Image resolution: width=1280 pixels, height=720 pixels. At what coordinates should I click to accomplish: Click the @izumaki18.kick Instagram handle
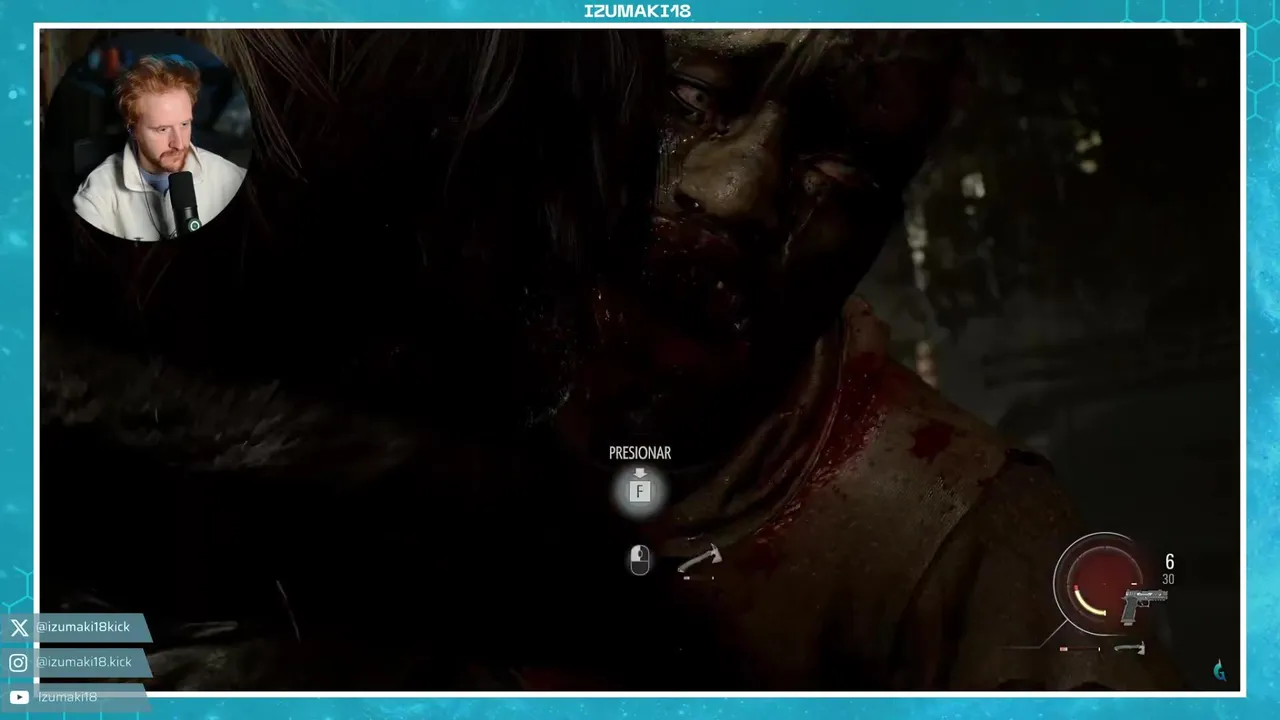pos(84,662)
